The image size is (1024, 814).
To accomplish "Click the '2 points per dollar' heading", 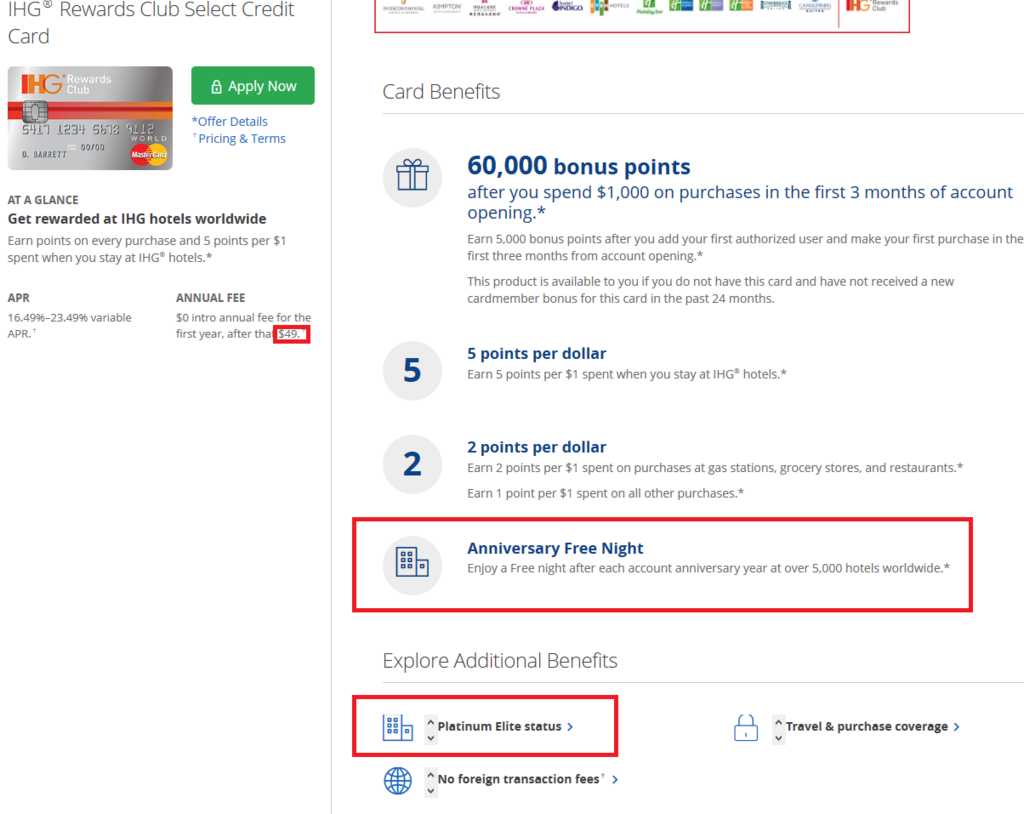I will (x=537, y=447).
